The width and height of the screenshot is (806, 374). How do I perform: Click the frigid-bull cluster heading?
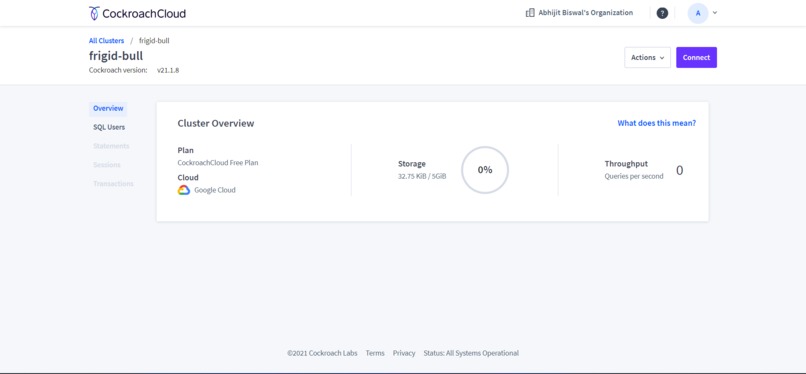(116, 55)
